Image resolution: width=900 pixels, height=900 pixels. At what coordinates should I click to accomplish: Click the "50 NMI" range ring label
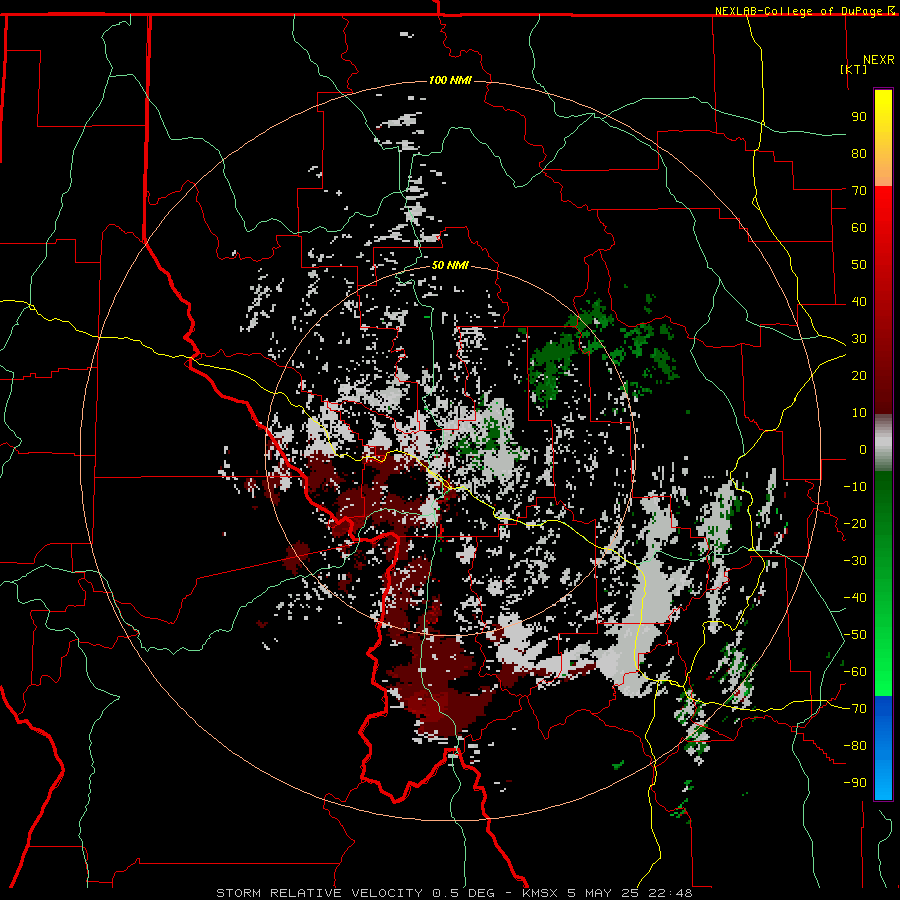pos(450,265)
